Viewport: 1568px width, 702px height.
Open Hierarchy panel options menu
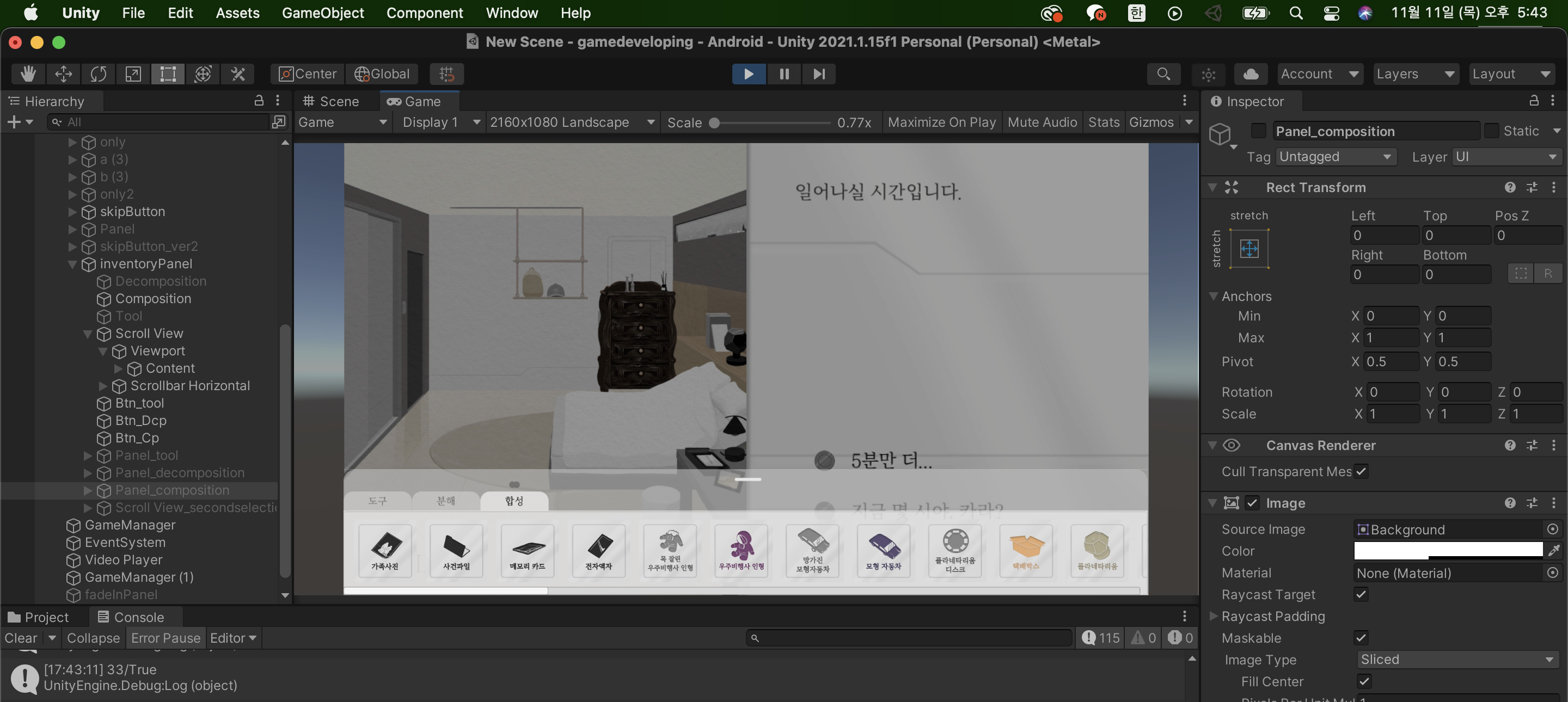pos(278,100)
